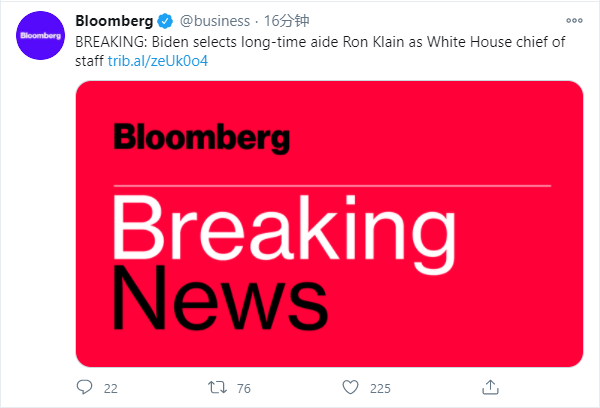Click the reply speech bubble icon
This screenshot has height=408, width=600.
click(x=85, y=386)
